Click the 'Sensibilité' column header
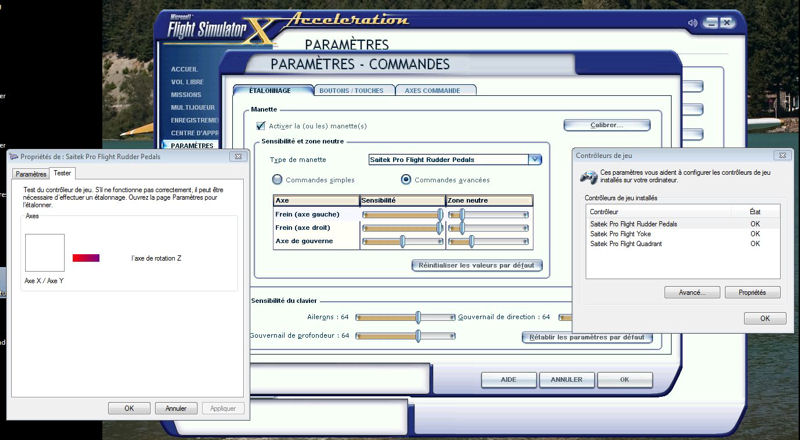Viewport: 800px width, 440px height. [x=403, y=201]
